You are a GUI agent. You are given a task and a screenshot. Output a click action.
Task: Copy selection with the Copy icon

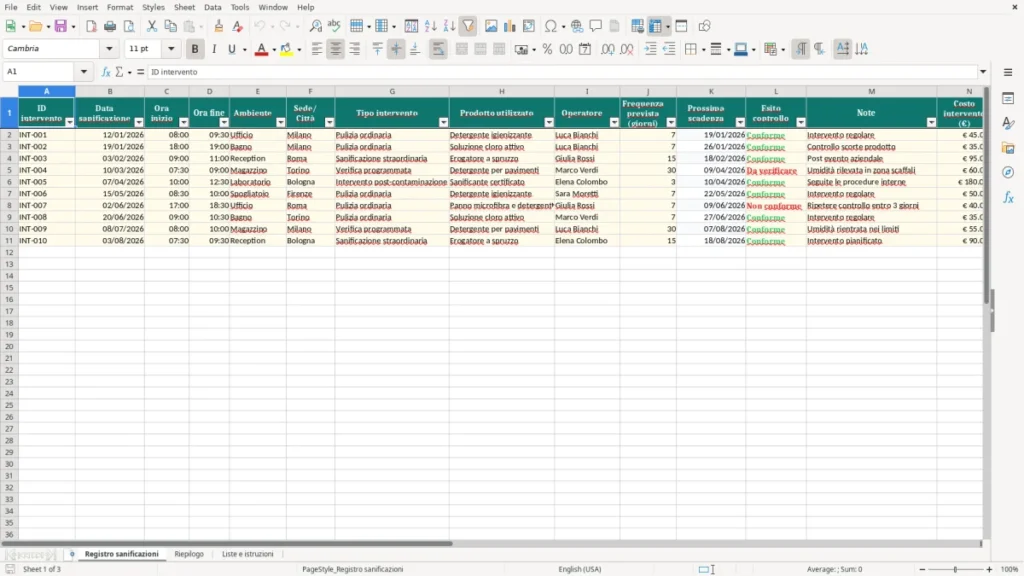(x=170, y=26)
